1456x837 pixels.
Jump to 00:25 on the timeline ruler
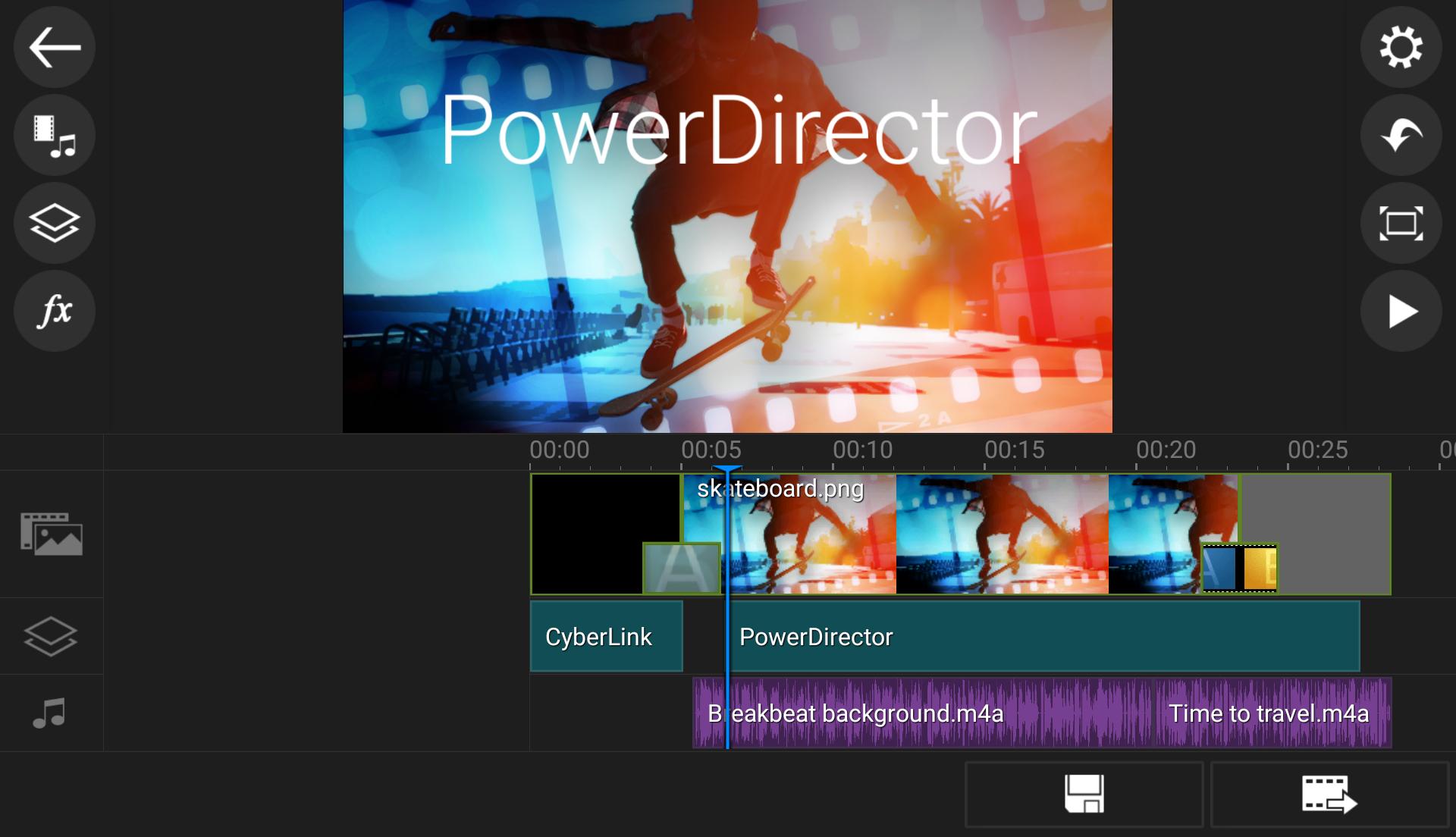1318,450
